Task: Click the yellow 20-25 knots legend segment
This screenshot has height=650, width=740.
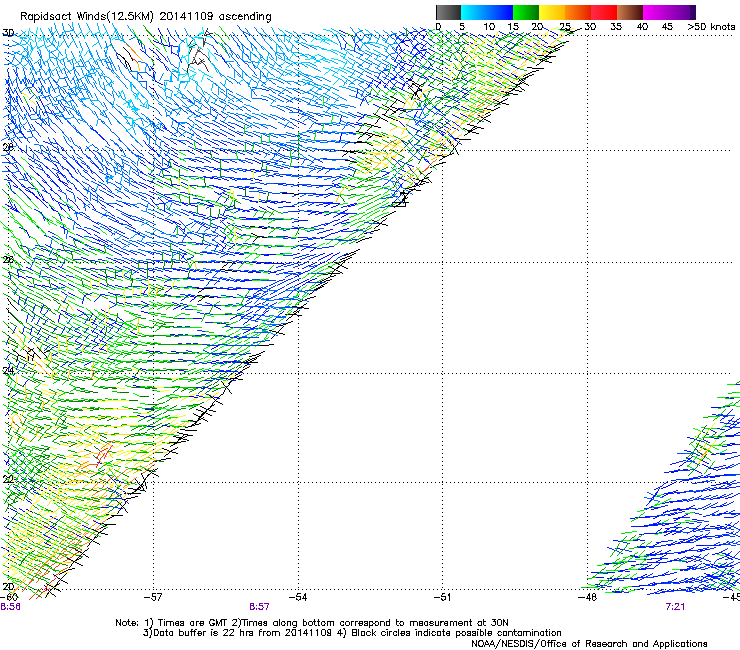Action: pyautogui.click(x=552, y=12)
